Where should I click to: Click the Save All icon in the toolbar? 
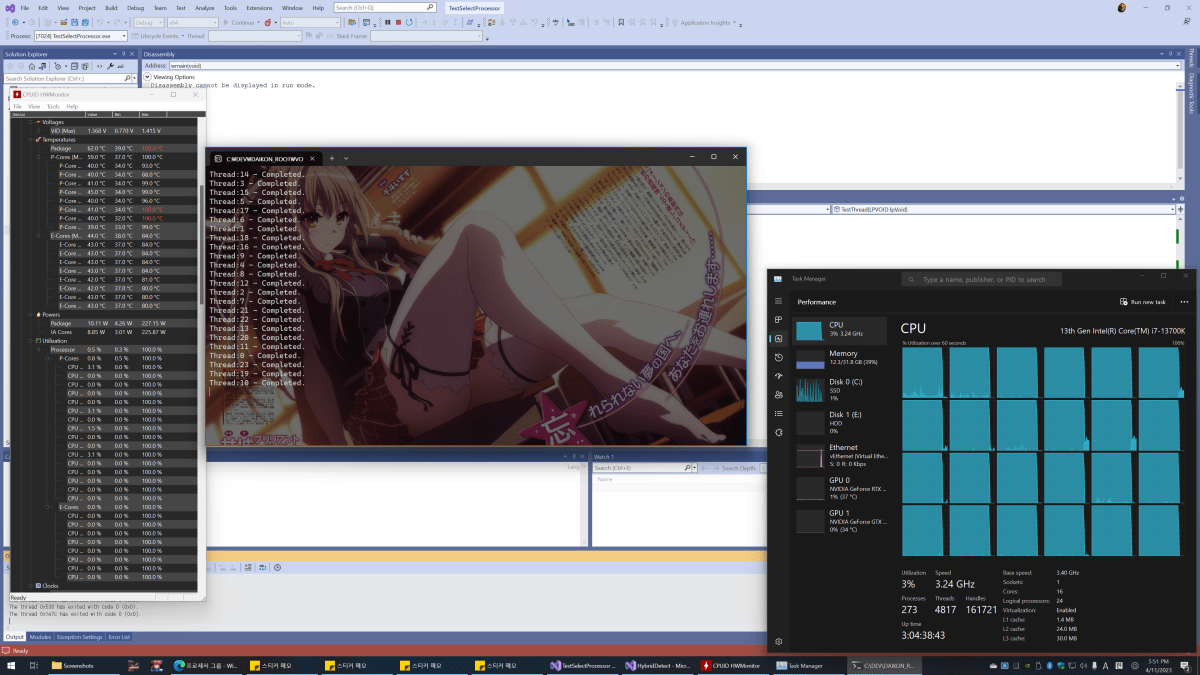85,21
